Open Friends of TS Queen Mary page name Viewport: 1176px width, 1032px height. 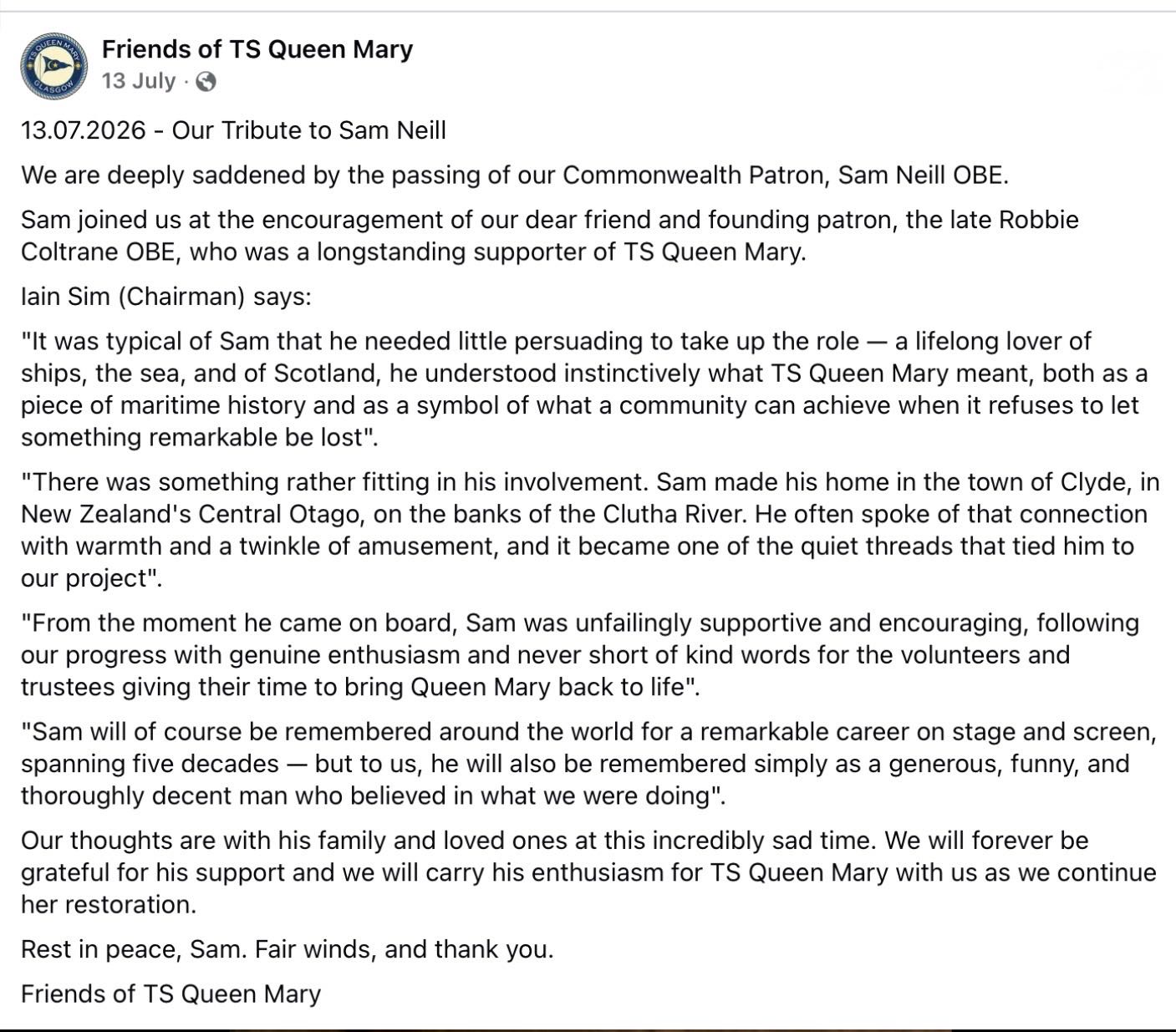click(x=257, y=49)
